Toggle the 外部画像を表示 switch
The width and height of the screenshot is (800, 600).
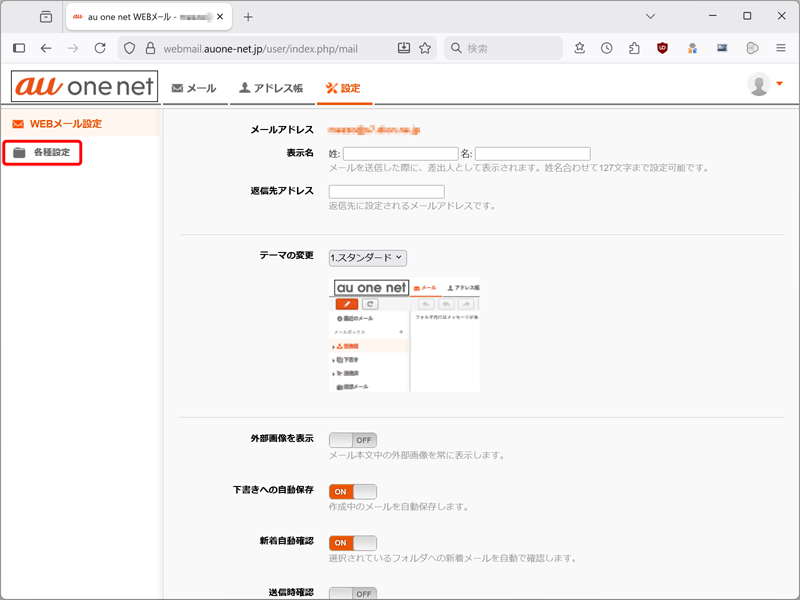352,440
